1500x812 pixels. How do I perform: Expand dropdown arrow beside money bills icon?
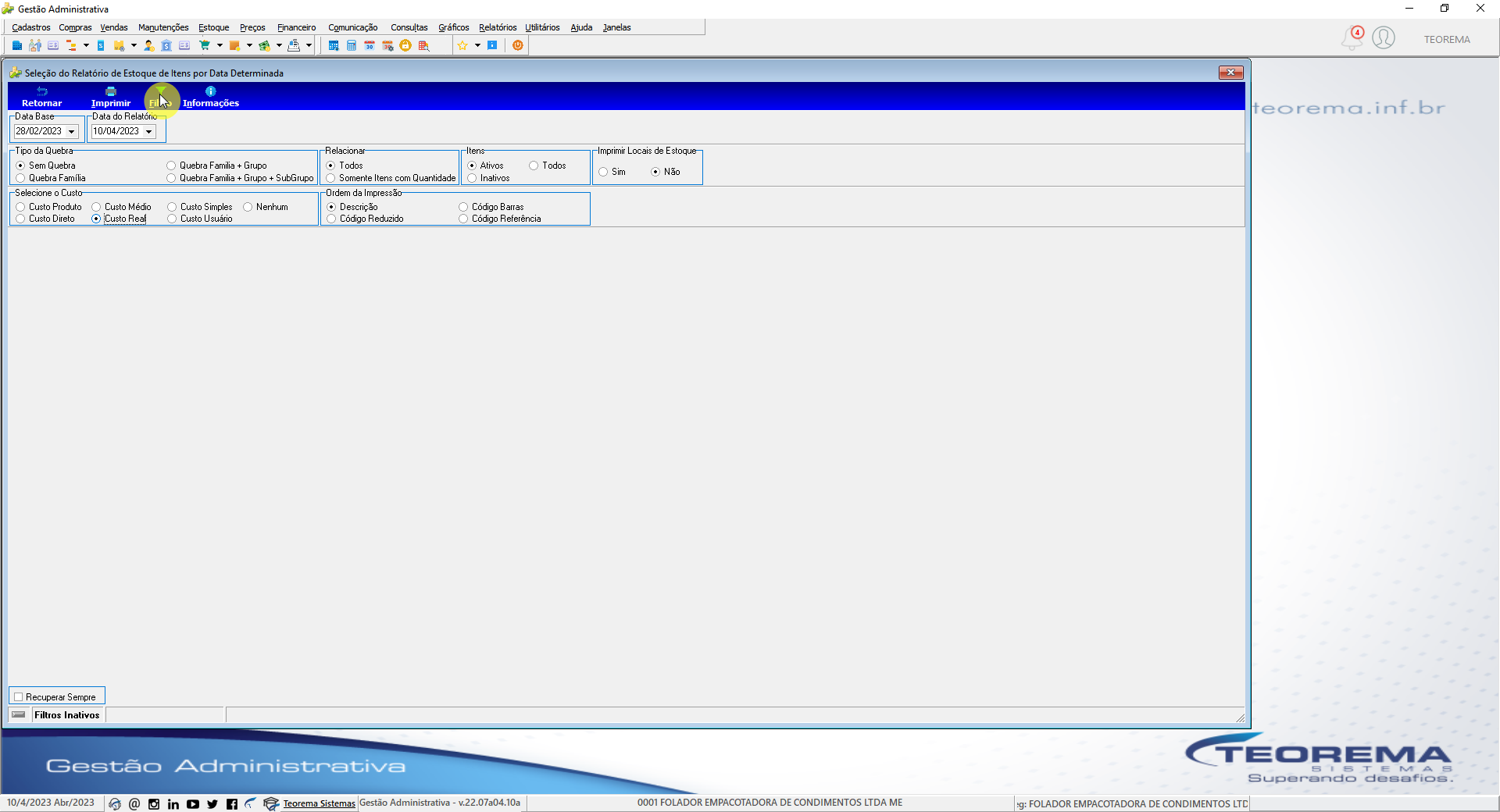click(279, 45)
